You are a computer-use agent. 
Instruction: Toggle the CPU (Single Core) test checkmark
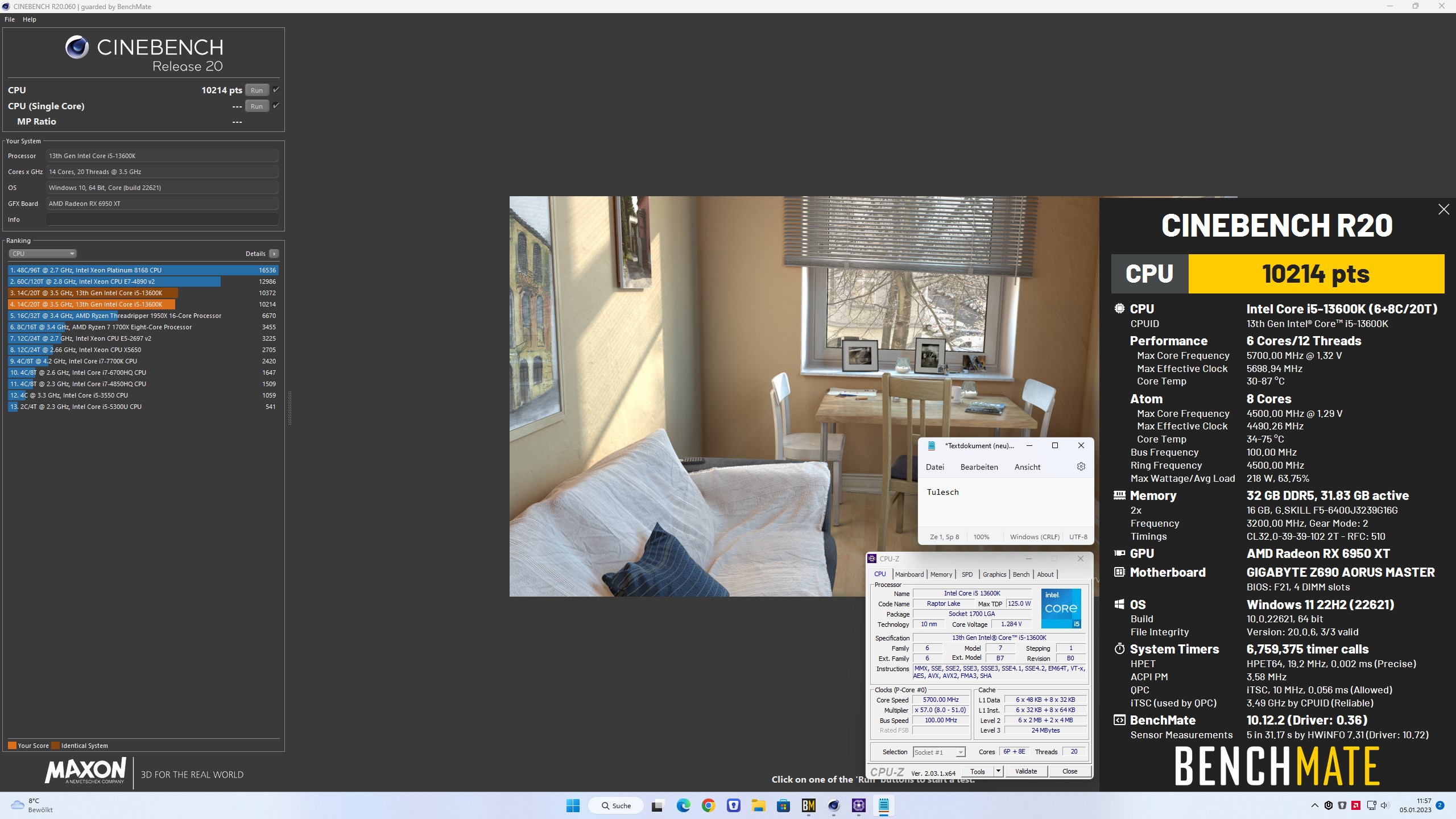276,106
